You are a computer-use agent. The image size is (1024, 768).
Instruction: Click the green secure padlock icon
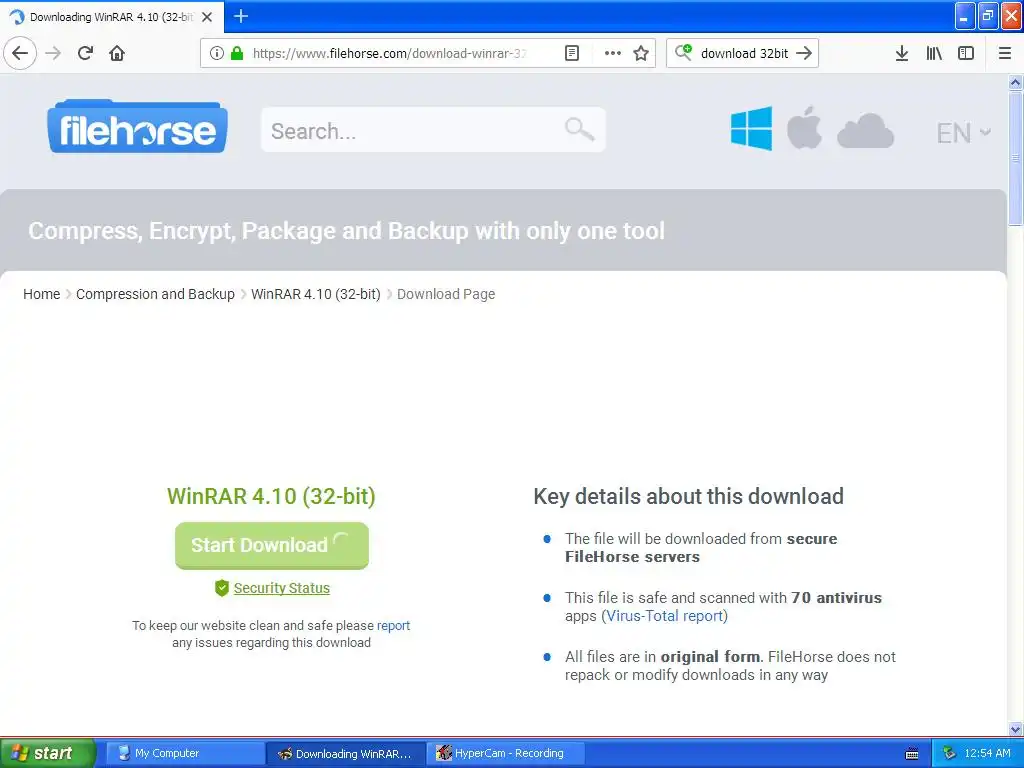click(x=237, y=53)
